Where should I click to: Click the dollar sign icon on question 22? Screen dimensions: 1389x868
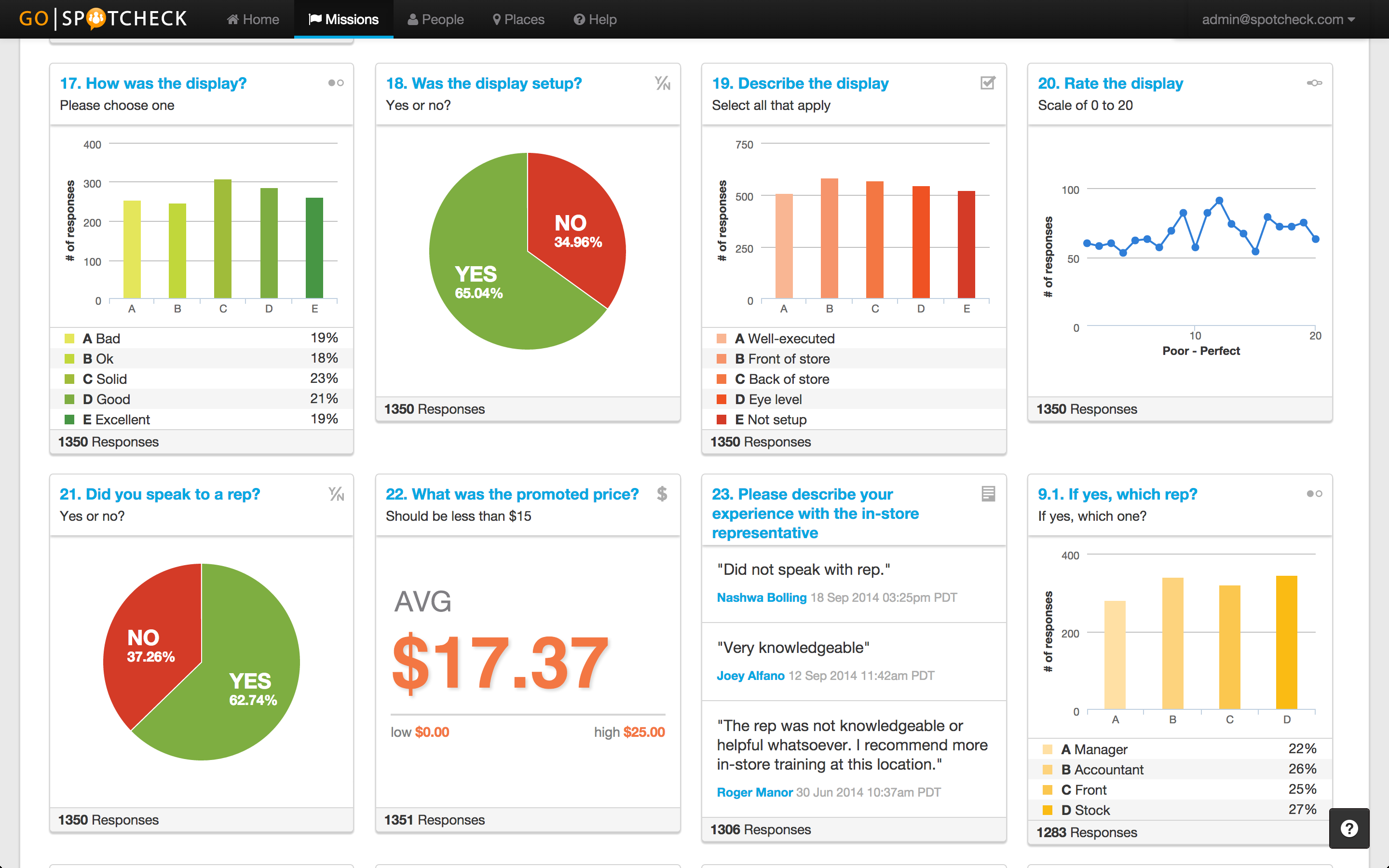[x=662, y=494]
